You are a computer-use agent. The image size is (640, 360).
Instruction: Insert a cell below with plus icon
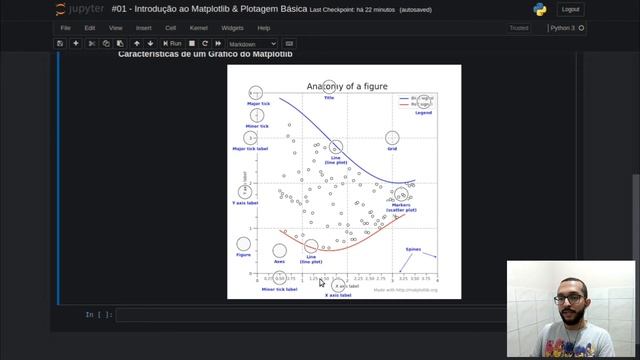pos(76,44)
